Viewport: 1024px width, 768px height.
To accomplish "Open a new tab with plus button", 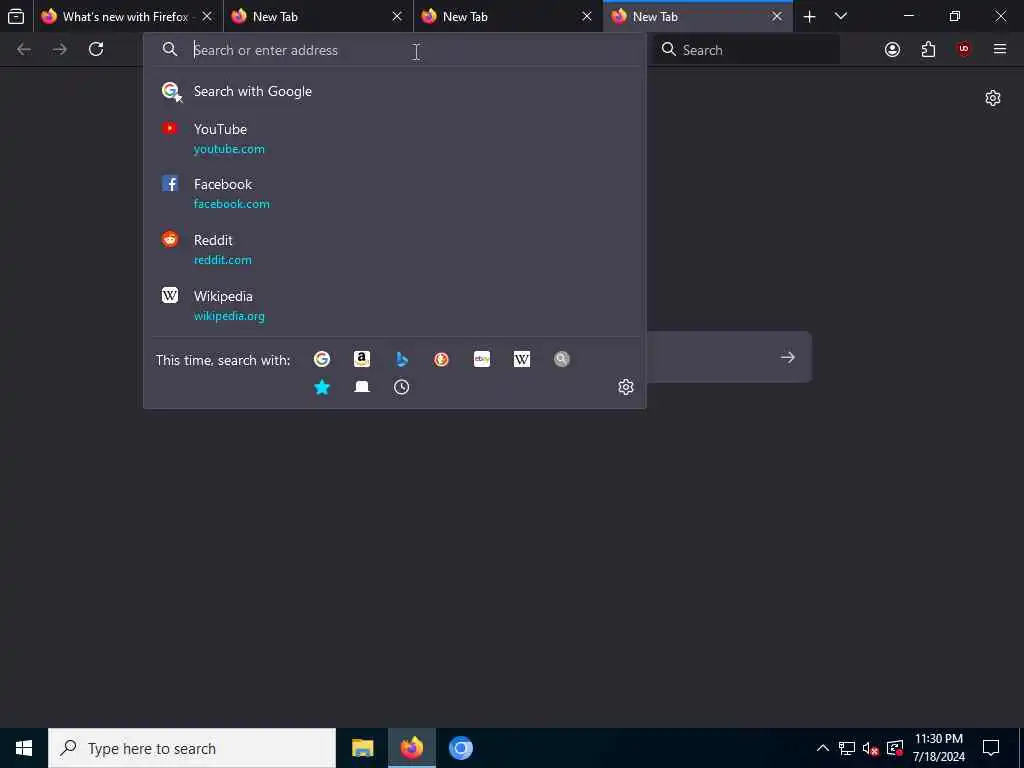I will pyautogui.click(x=809, y=16).
